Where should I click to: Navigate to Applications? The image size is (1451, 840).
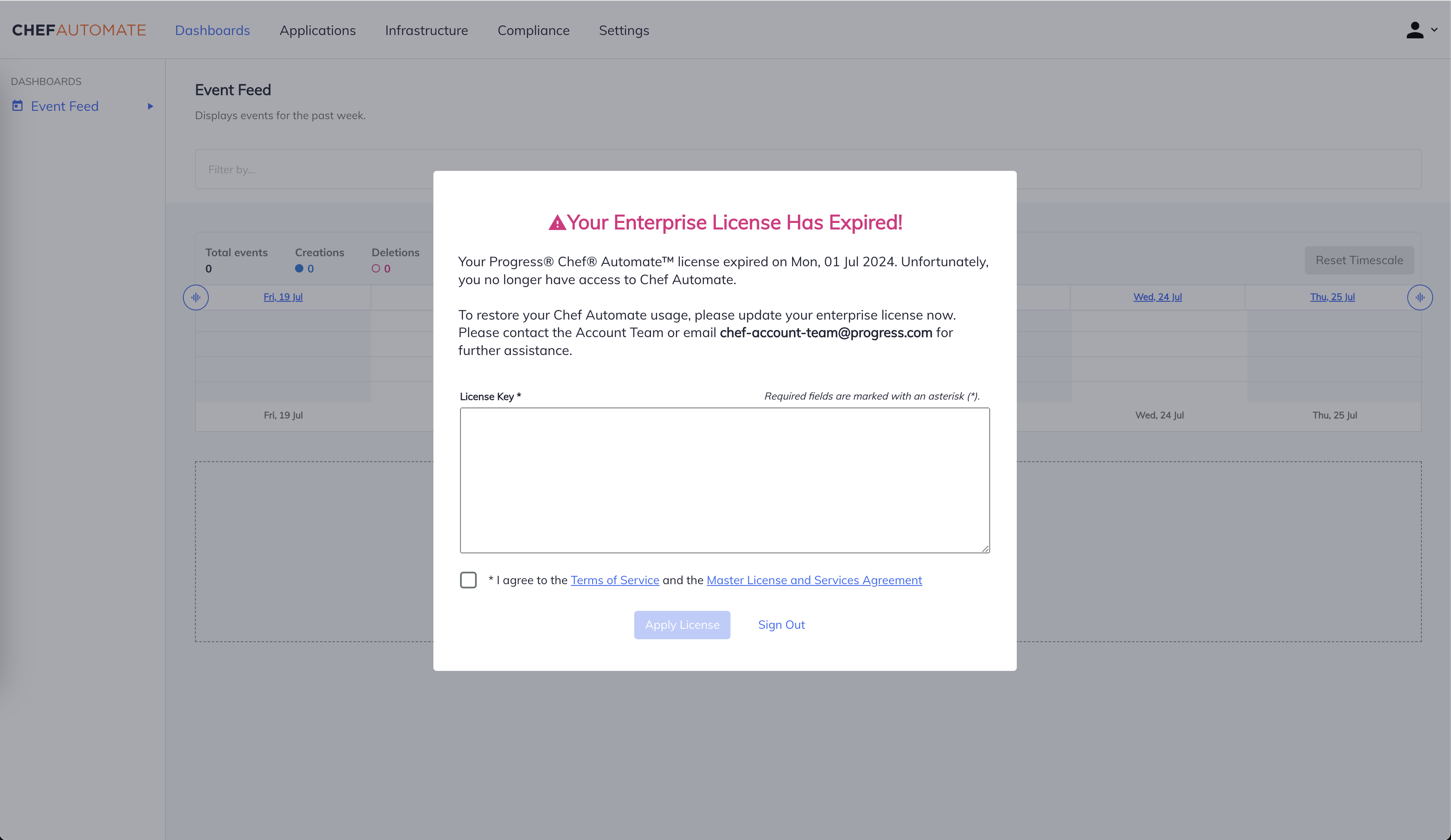coord(317,30)
